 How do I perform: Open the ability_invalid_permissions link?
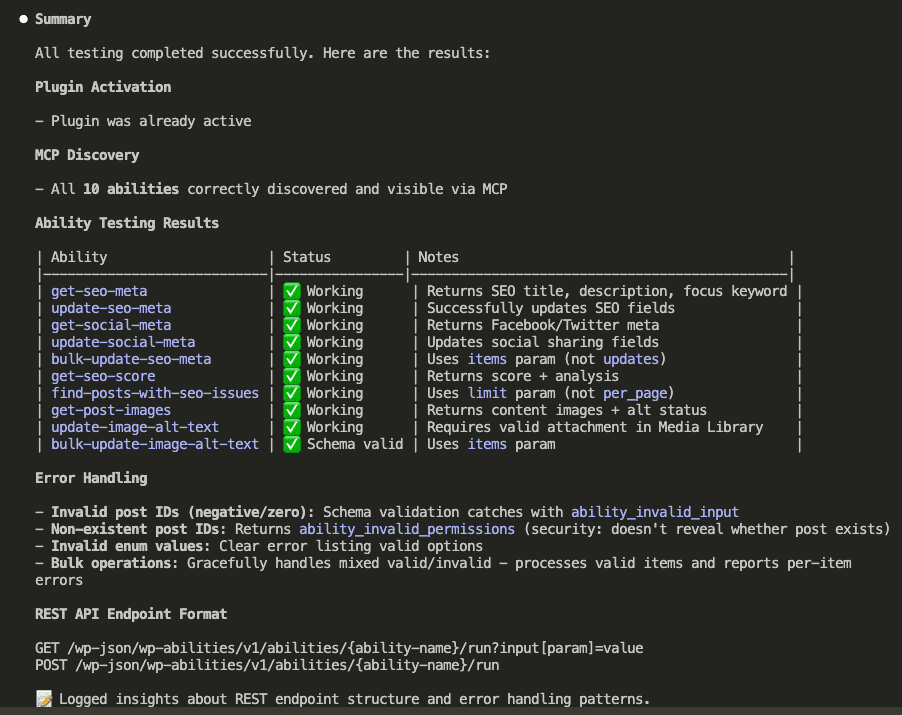pyautogui.click(x=406, y=528)
